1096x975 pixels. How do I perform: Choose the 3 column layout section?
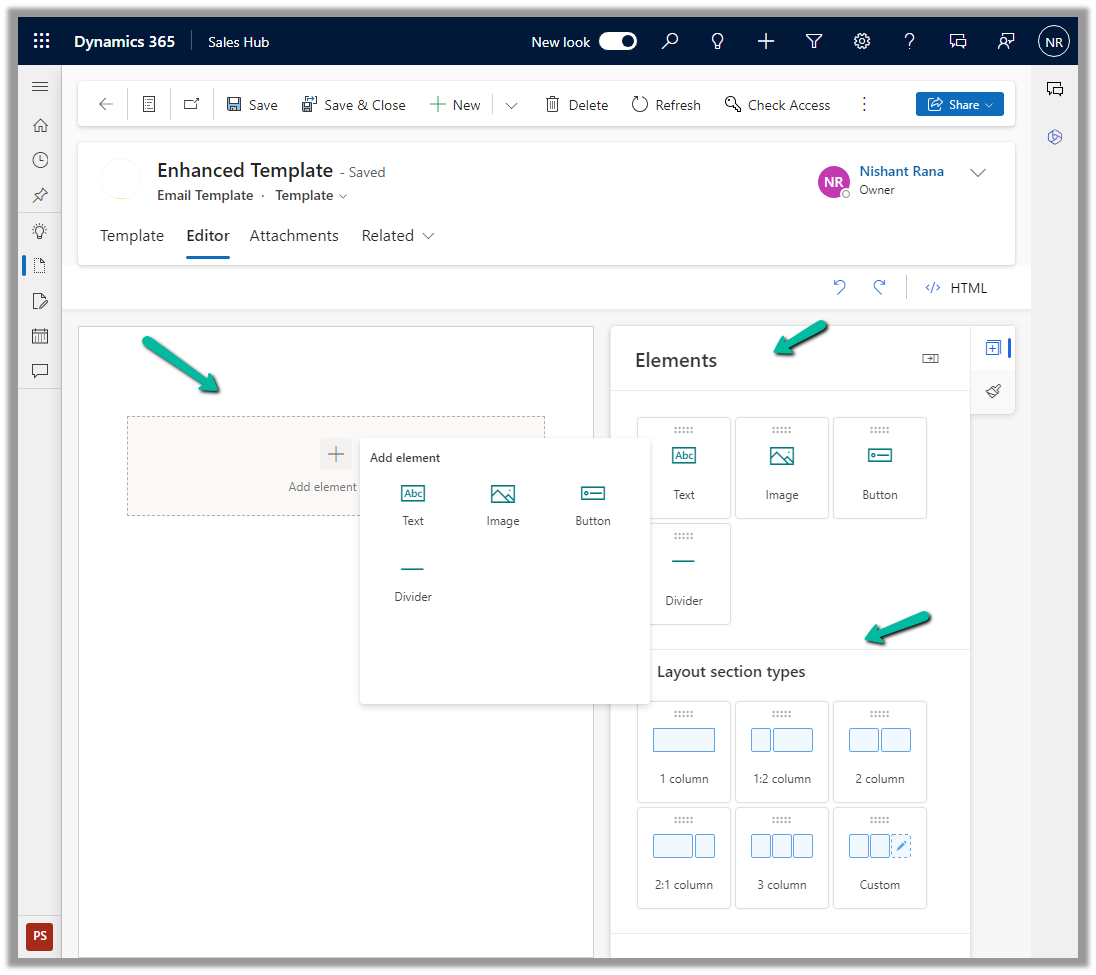click(782, 858)
